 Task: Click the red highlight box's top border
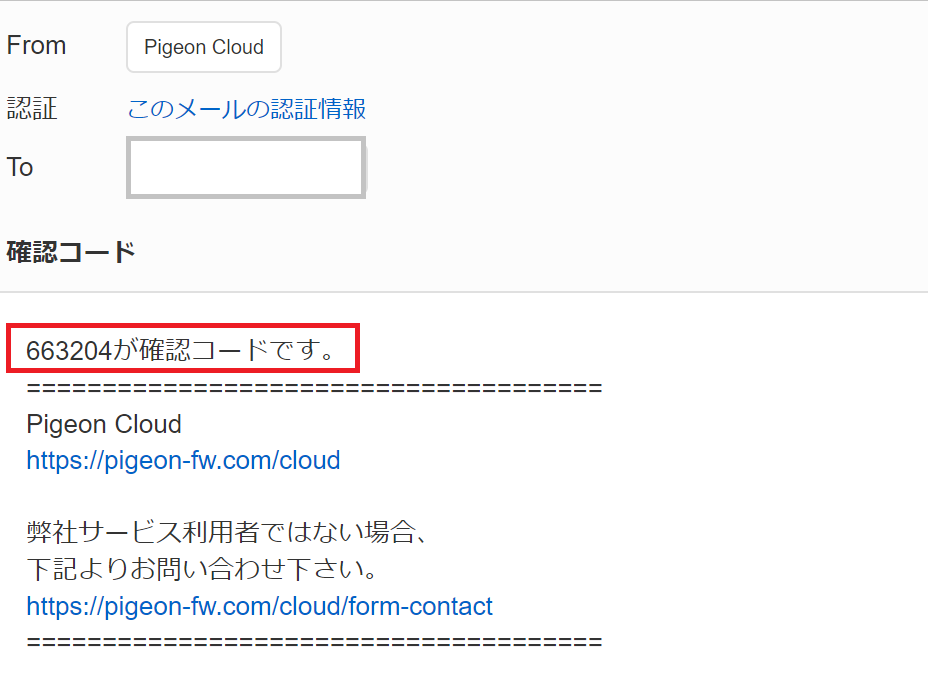click(182, 326)
